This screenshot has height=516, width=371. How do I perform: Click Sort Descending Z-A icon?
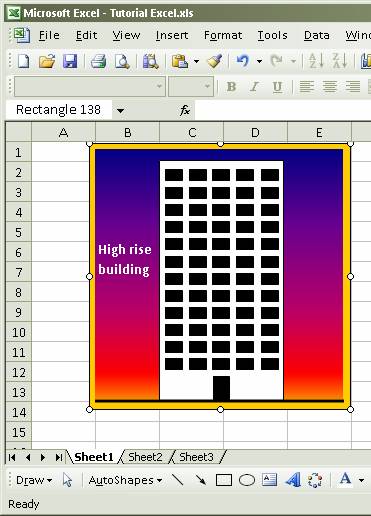(x=340, y=61)
